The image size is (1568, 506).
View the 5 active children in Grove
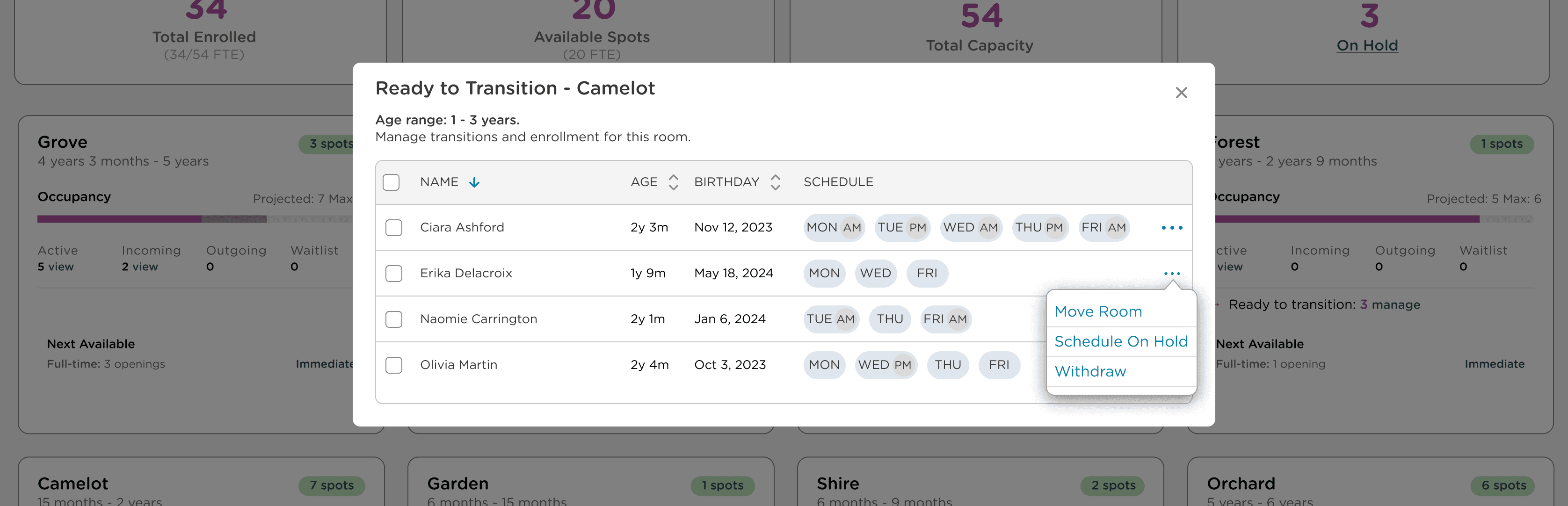(x=55, y=267)
